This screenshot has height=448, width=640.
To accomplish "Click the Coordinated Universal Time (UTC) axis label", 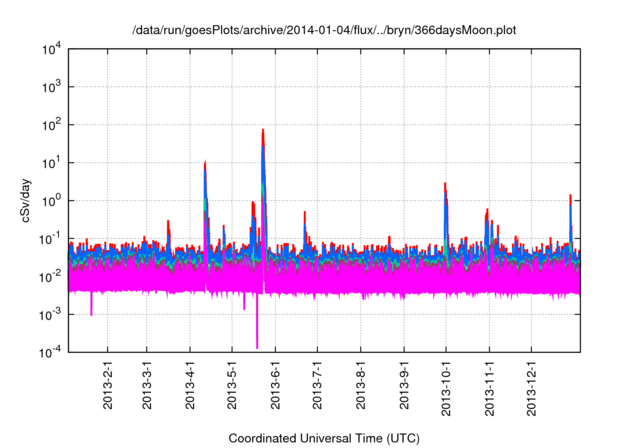I will [x=324, y=438].
